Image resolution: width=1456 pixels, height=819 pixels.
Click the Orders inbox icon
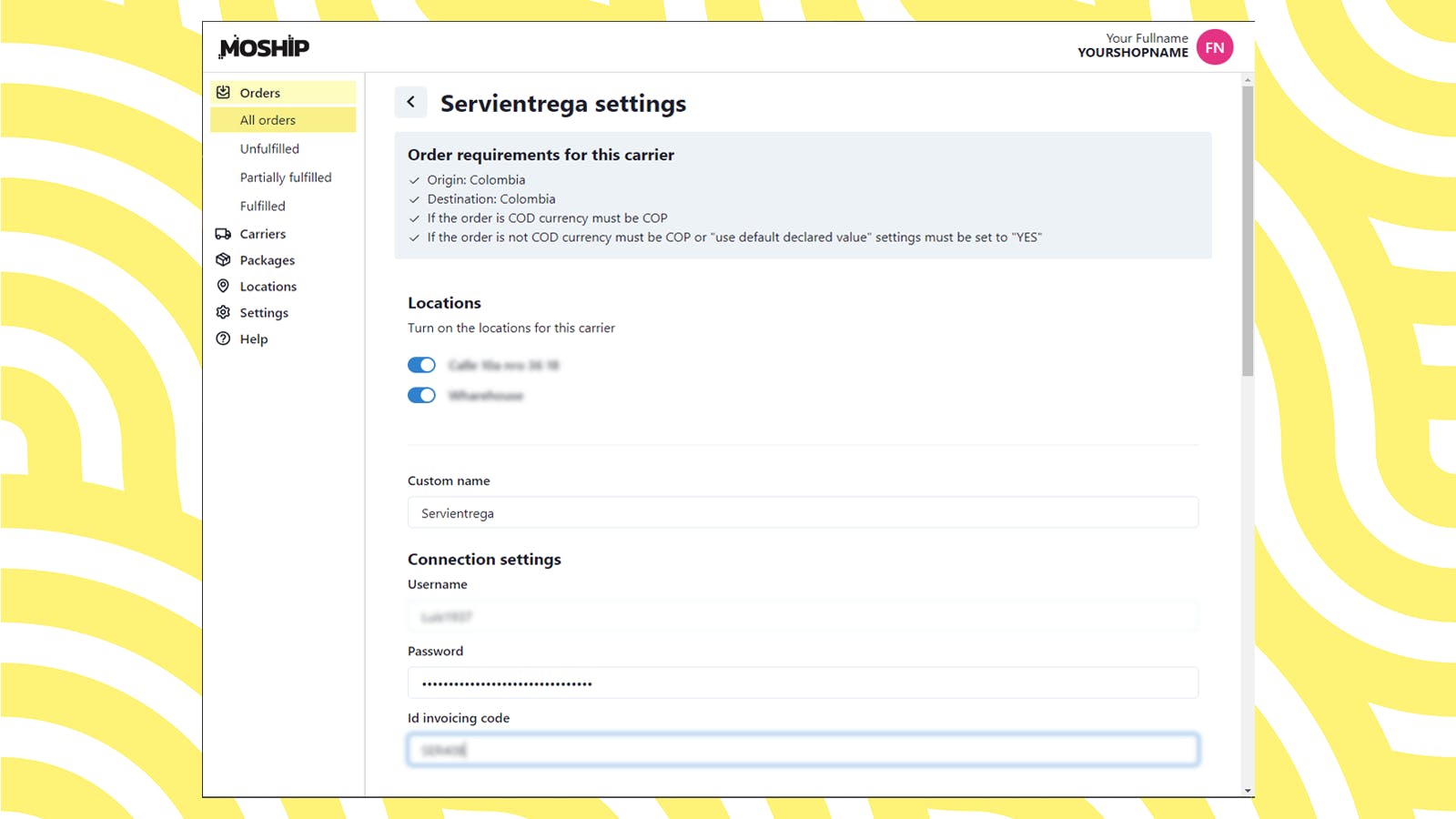coord(223,92)
